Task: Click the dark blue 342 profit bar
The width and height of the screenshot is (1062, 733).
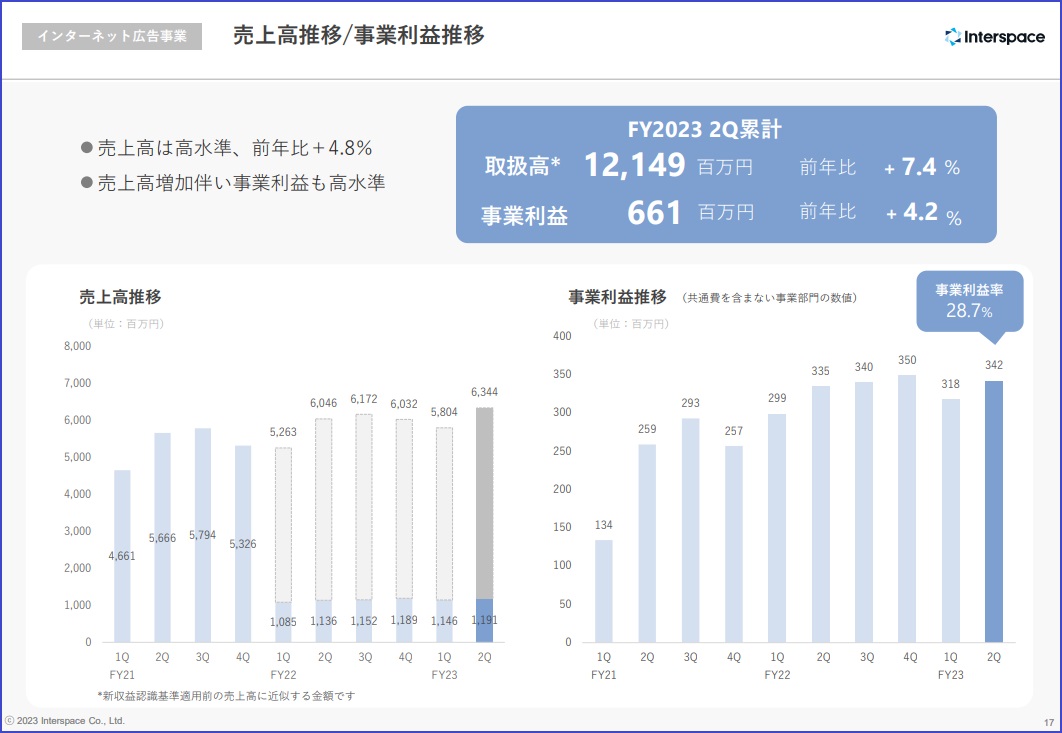Action: [x=993, y=510]
